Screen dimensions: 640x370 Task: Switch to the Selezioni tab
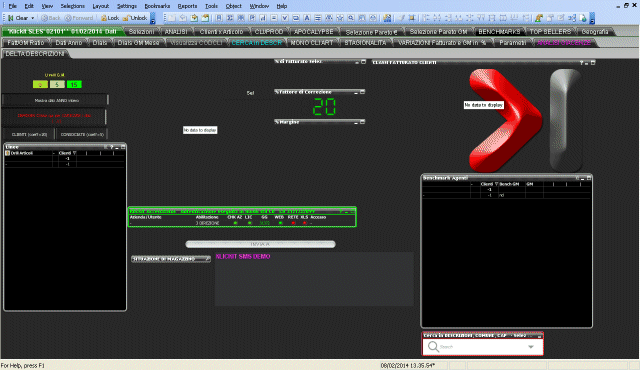coord(141,31)
